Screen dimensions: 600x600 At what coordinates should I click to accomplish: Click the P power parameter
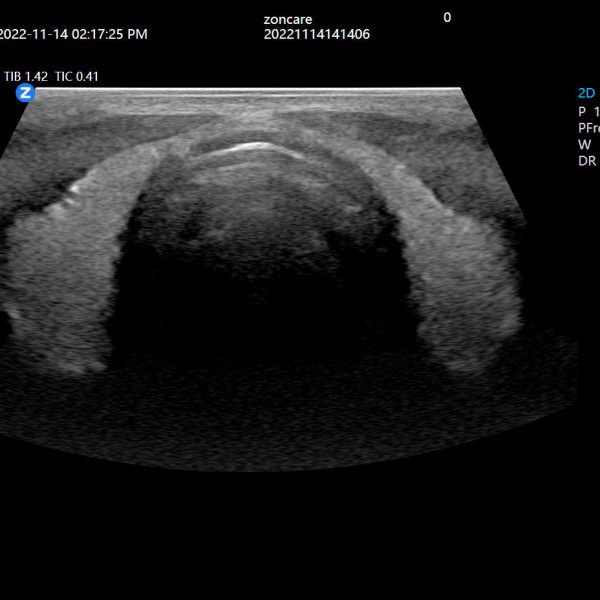[x=582, y=111]
